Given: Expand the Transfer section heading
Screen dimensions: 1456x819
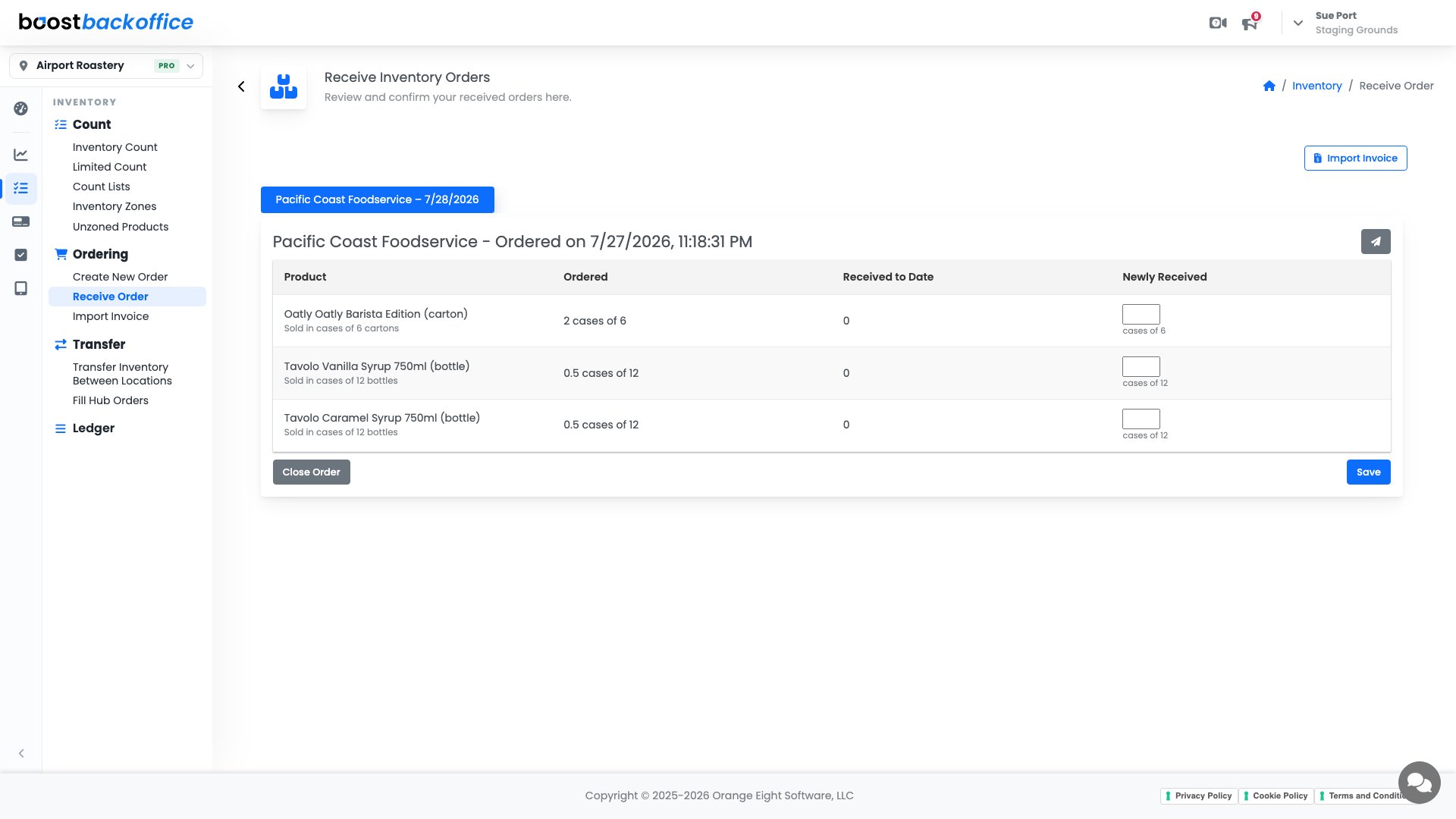Looking at the screenshot, I should click(x=99, y=344).
